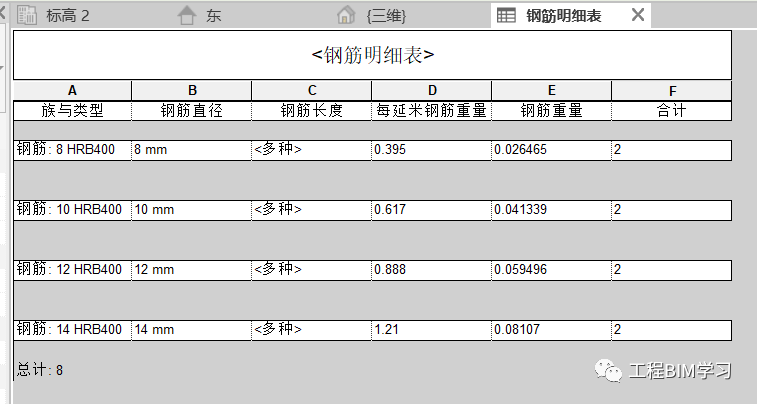Viewport: 757px width, 404px height.
Task: Click count cell 2 in 10 HRB400 row
Action: pos(672,210)
